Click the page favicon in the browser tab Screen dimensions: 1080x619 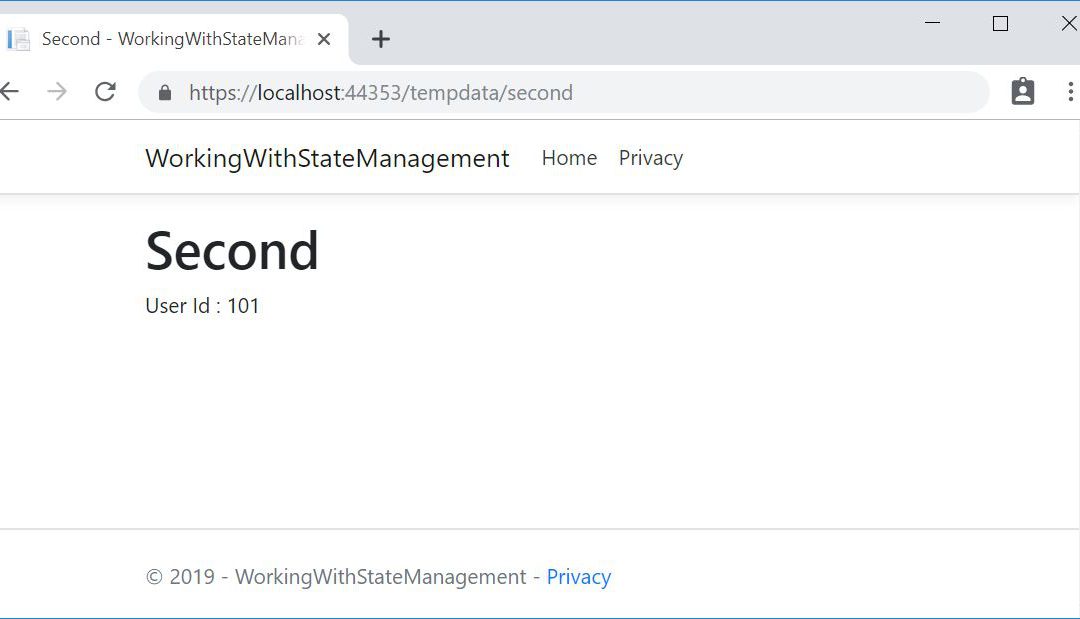(x=18, y=39)
